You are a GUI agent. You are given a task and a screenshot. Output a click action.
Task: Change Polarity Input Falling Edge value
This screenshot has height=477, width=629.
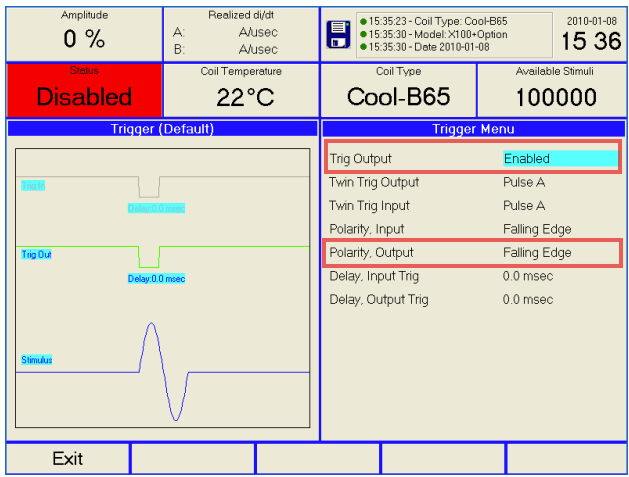pos(537,229)
